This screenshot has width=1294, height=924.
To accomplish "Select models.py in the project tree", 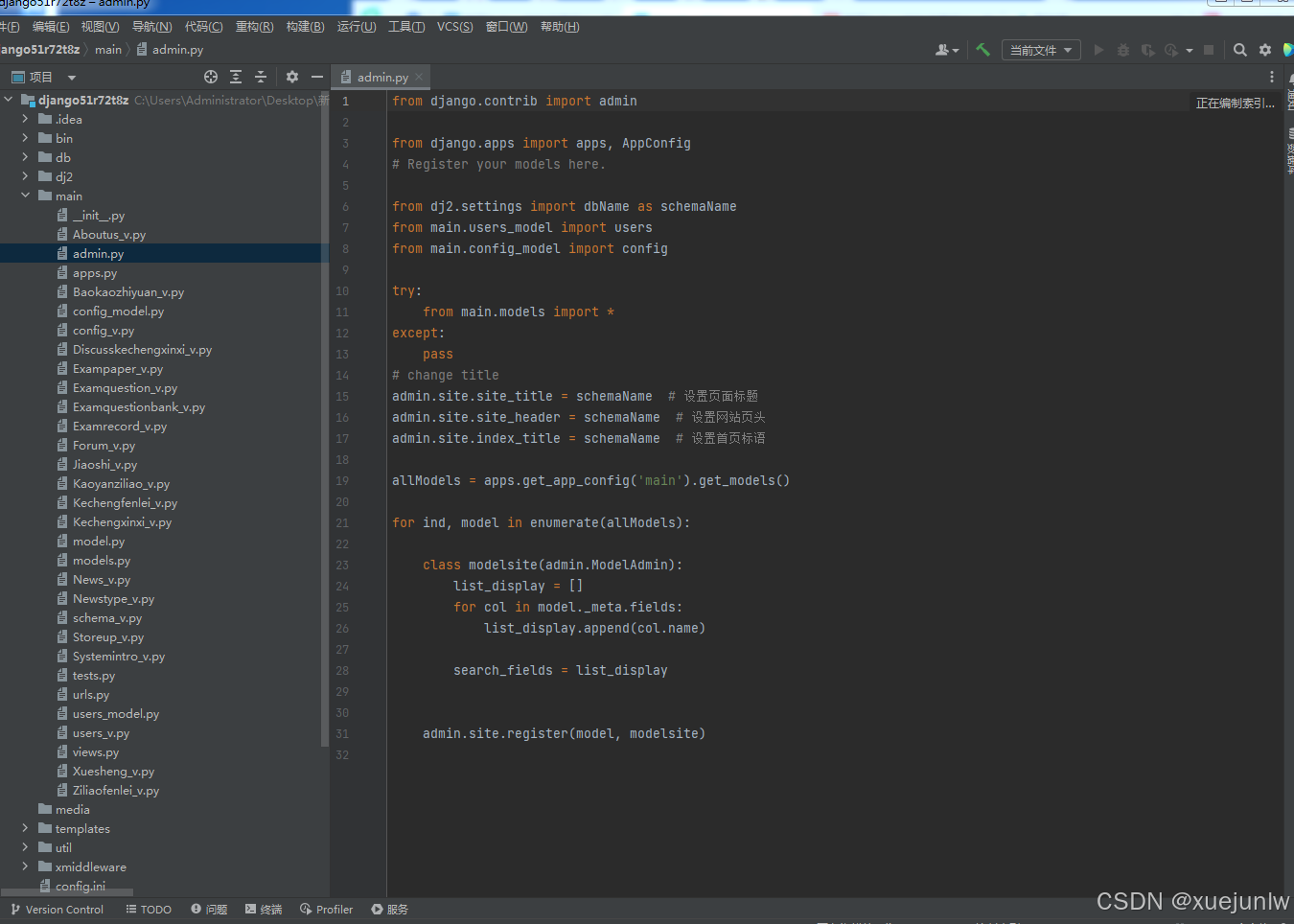I will pos(102,561).
